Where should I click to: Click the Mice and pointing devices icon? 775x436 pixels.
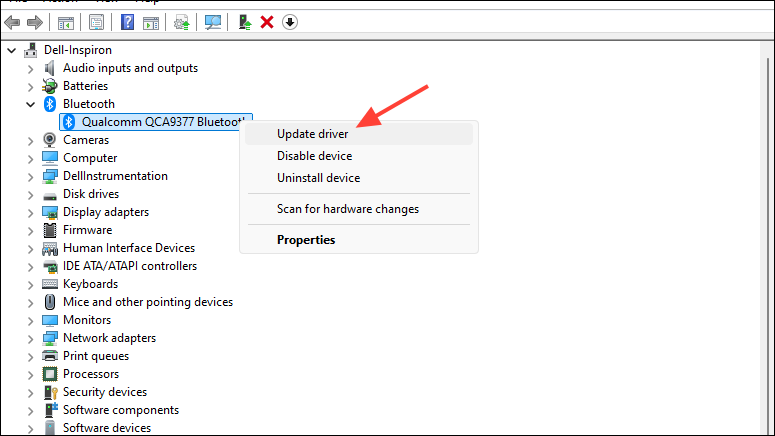(49, 302)
